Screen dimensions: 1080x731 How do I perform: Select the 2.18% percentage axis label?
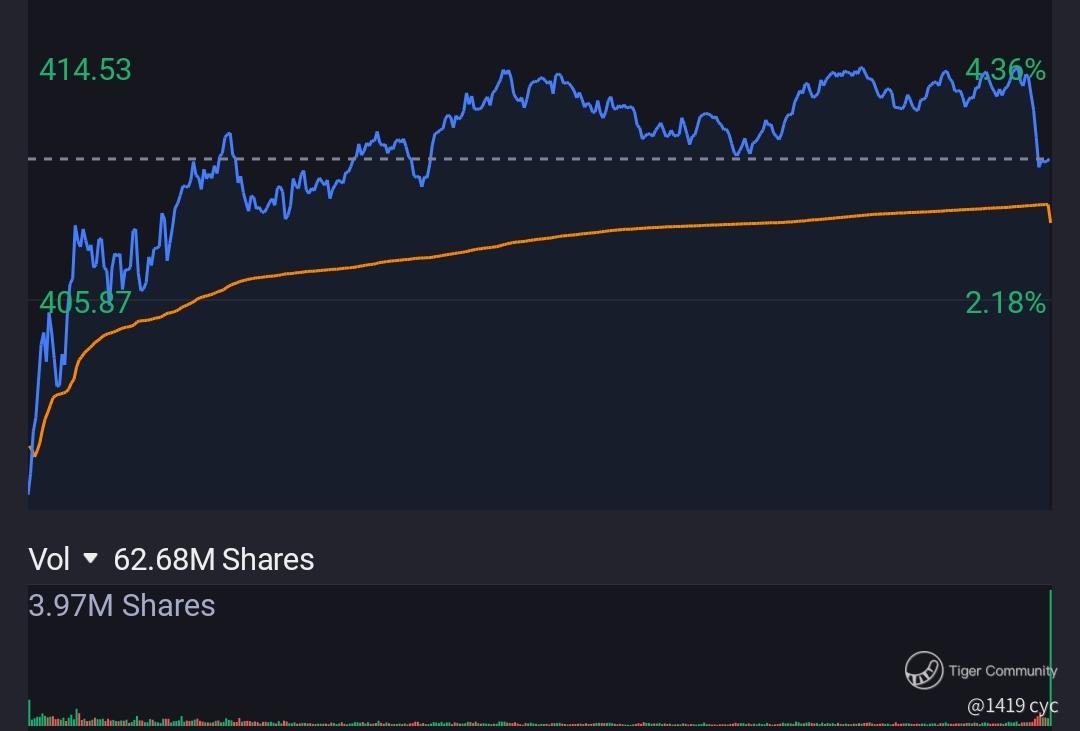click(x=1005, y=302)
